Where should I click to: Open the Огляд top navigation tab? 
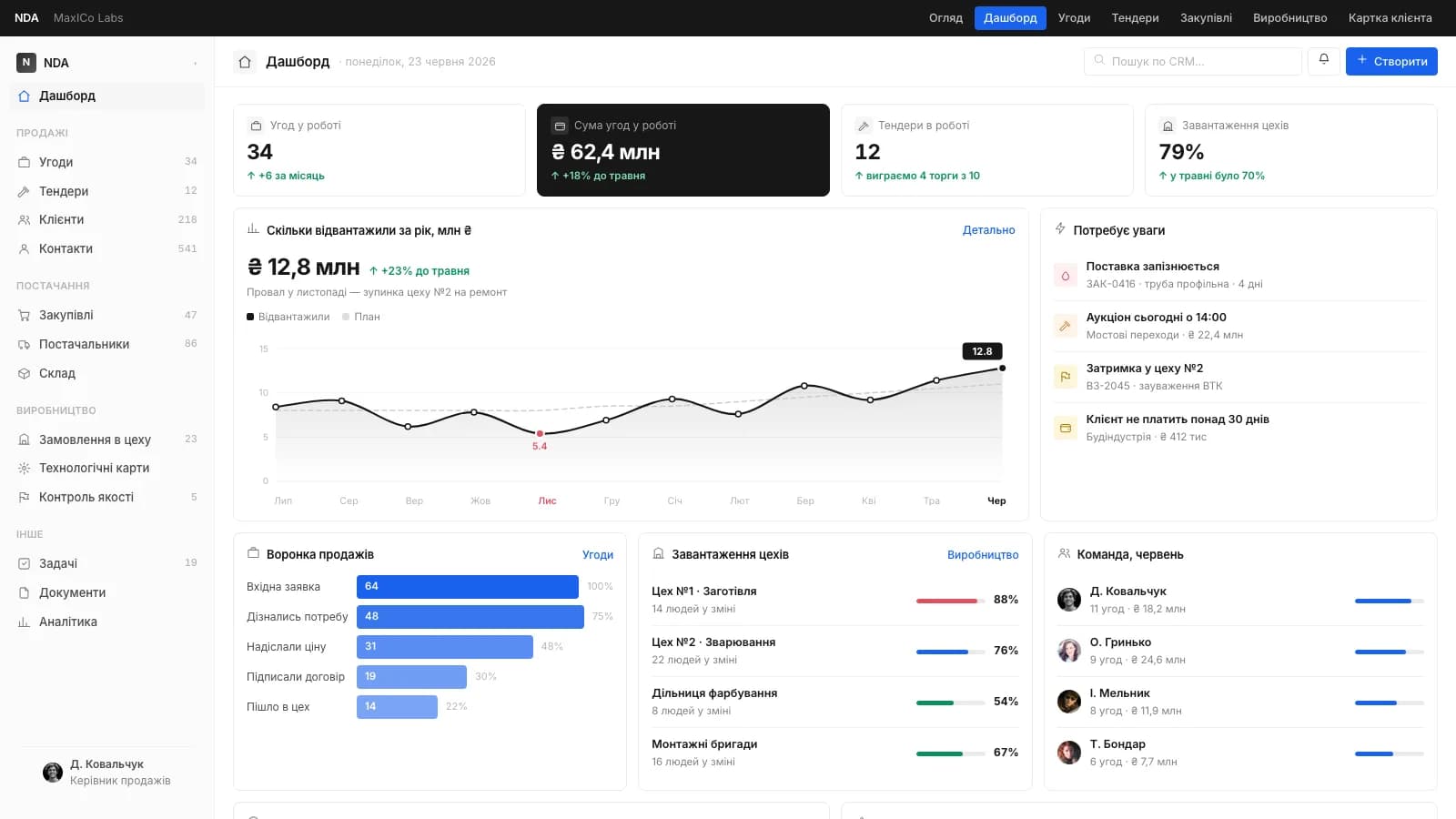[945, 18]
